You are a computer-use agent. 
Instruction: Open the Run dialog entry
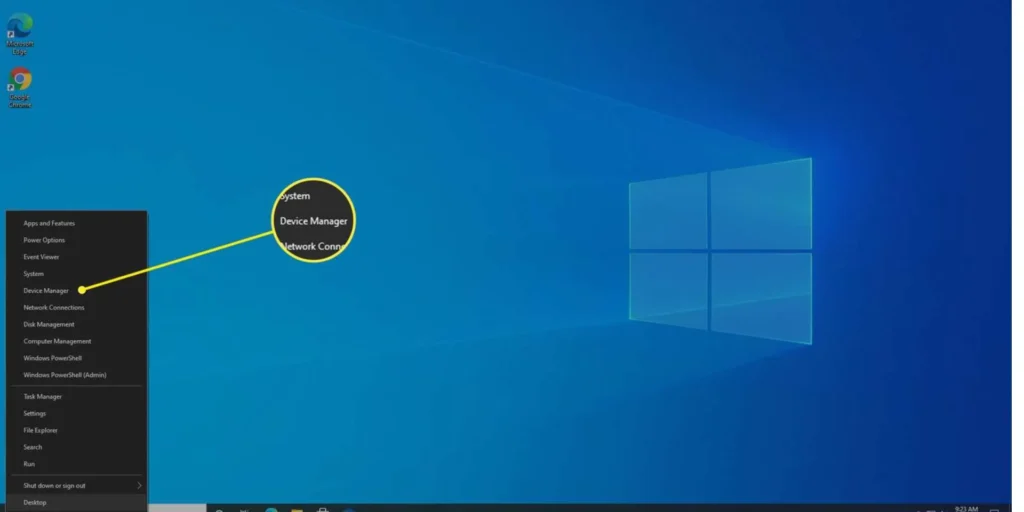click(x=76, y=464)
